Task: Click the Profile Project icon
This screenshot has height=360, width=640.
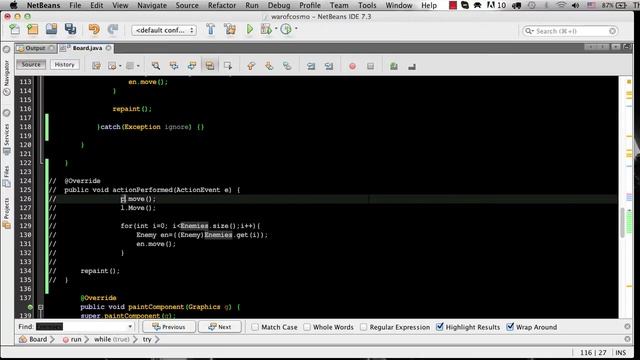Action: pyautogui.click(x=286, y=29)
